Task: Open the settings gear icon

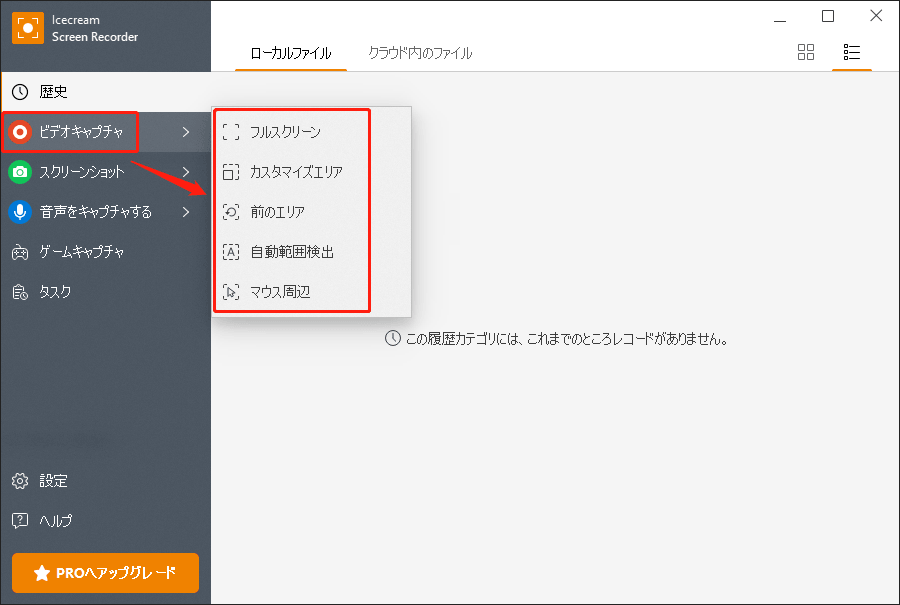Action: coord(20,481)
